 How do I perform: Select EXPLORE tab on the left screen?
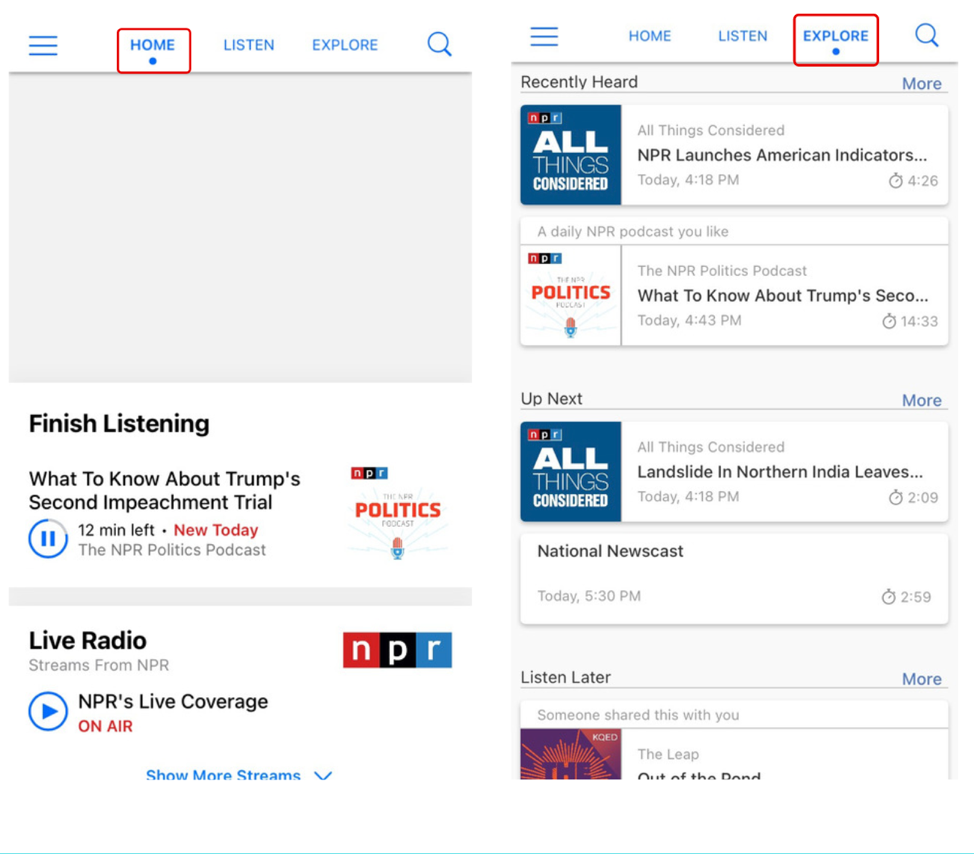(x=345, y=45)
